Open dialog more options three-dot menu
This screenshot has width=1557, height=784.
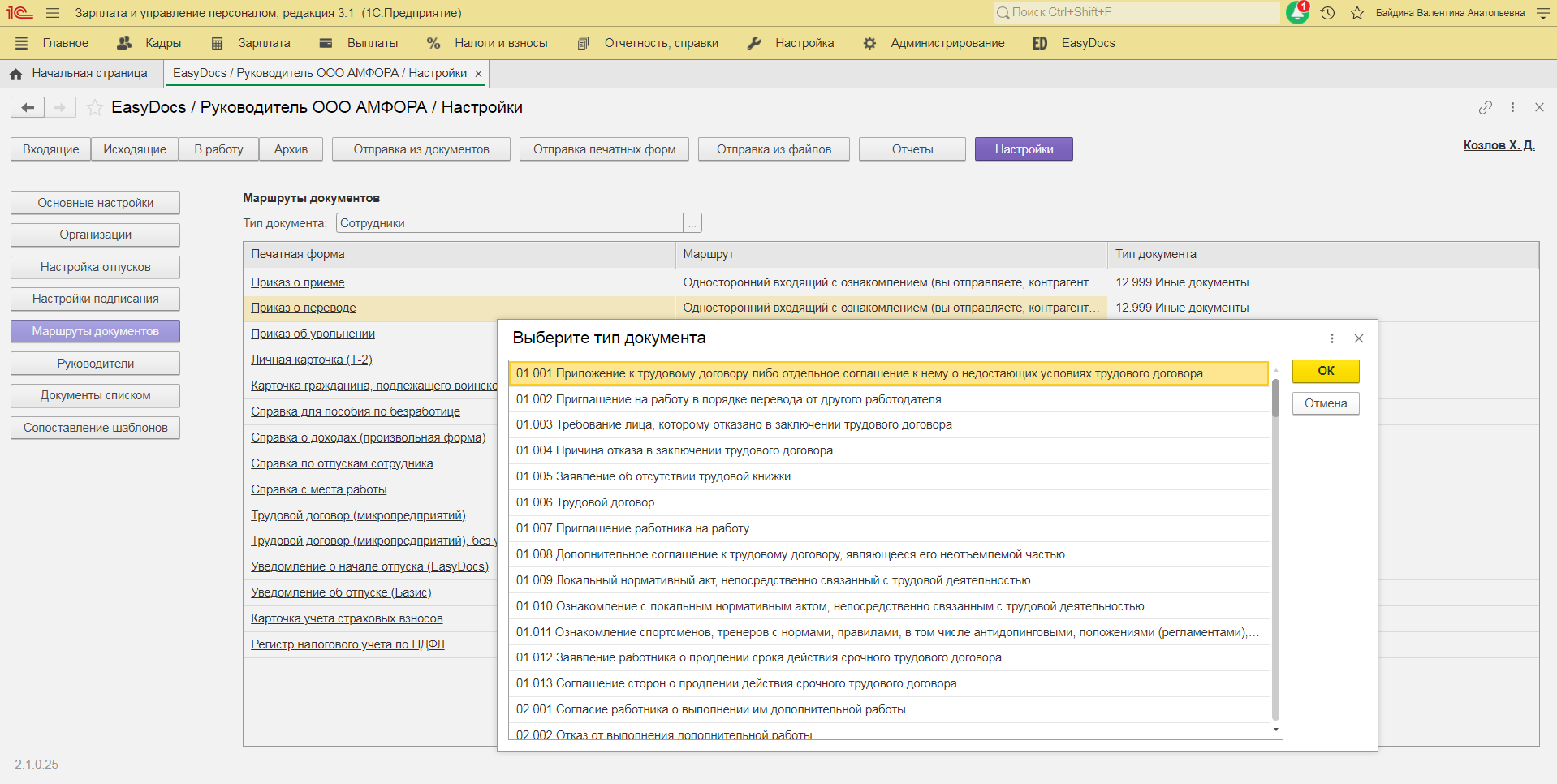coord(1331,338)
